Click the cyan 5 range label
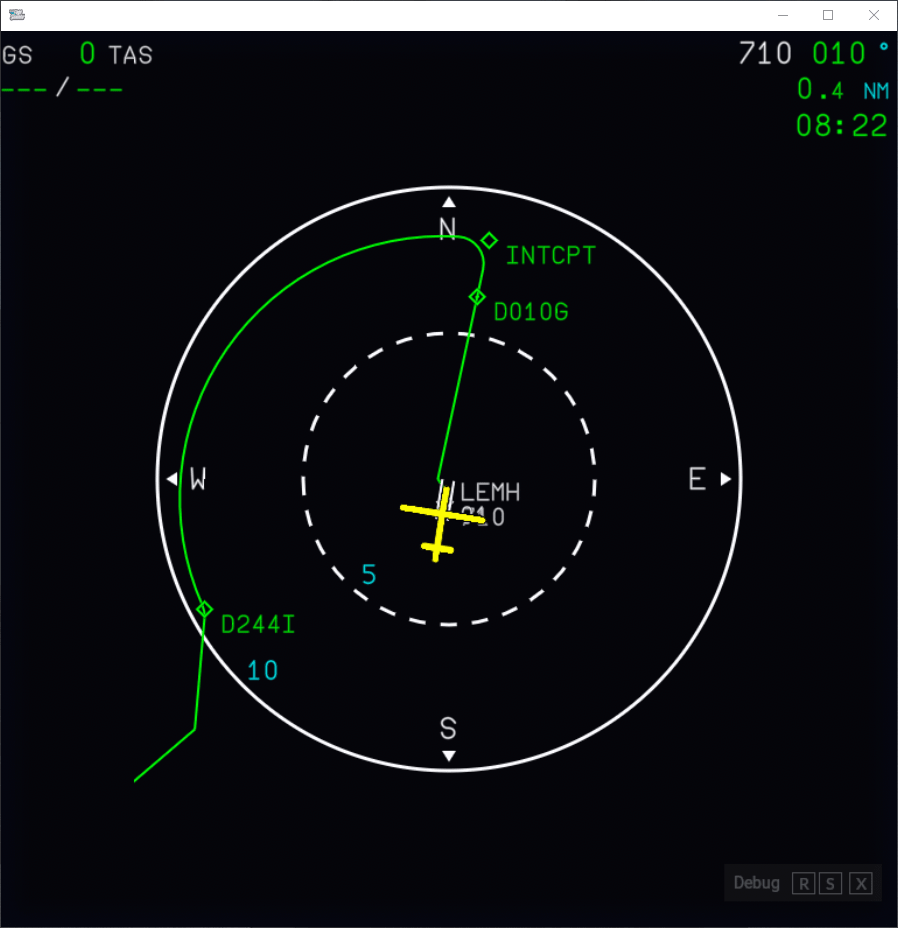Screen dimensions: 898x928 pos(369,575)
